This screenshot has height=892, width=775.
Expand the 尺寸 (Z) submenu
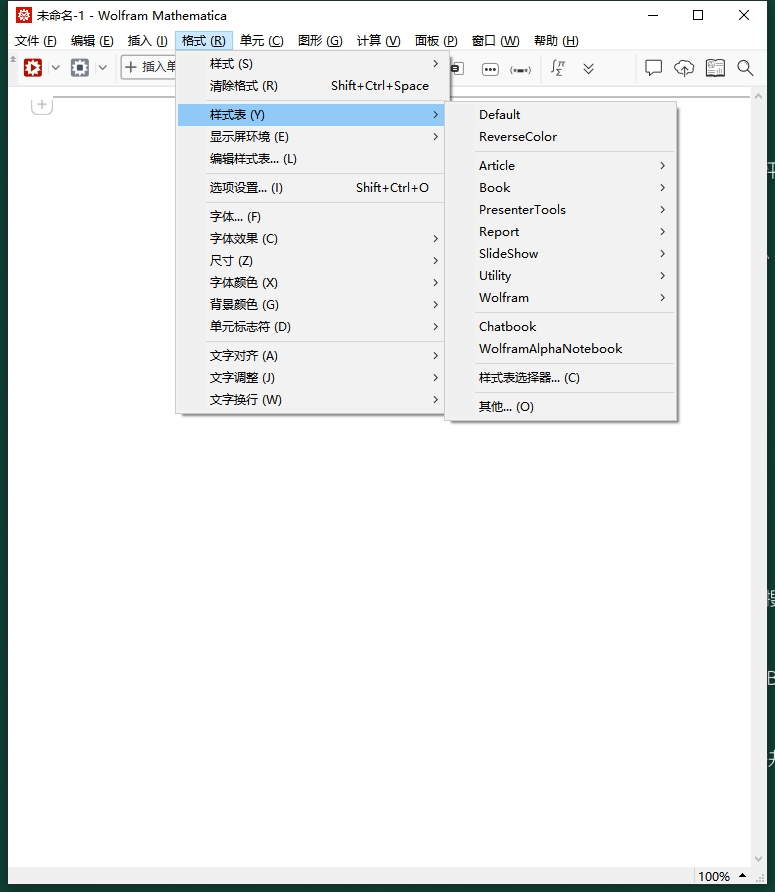click(311, 261)
